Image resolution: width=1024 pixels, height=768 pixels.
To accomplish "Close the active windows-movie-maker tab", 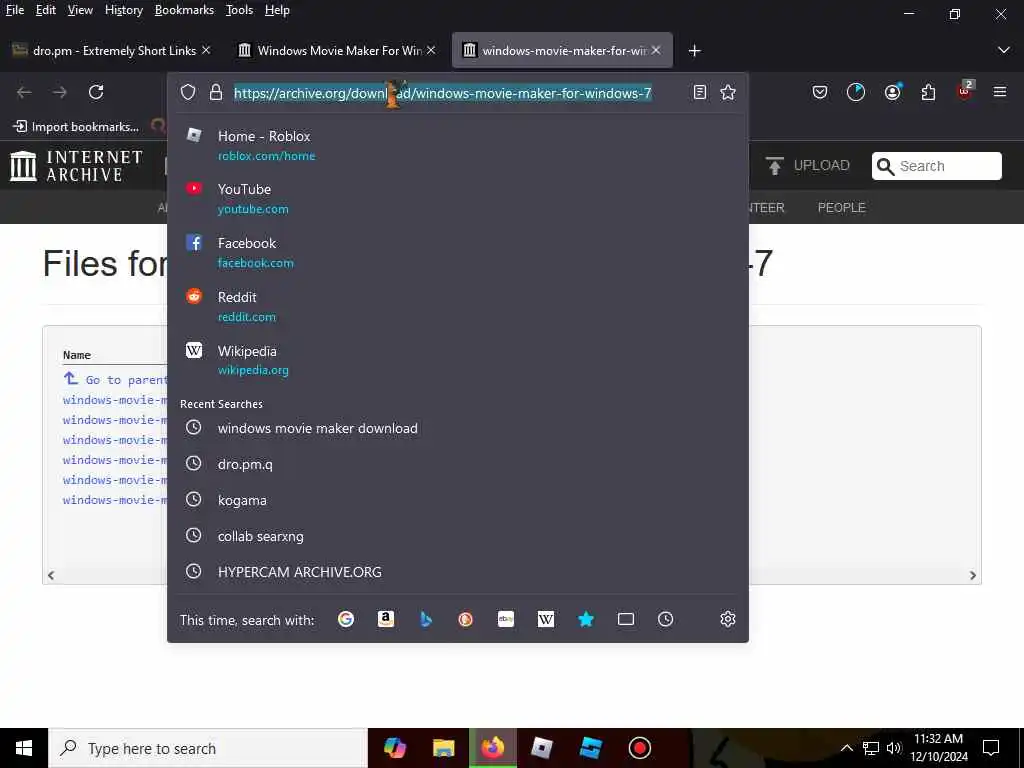I will pos(656,50).
